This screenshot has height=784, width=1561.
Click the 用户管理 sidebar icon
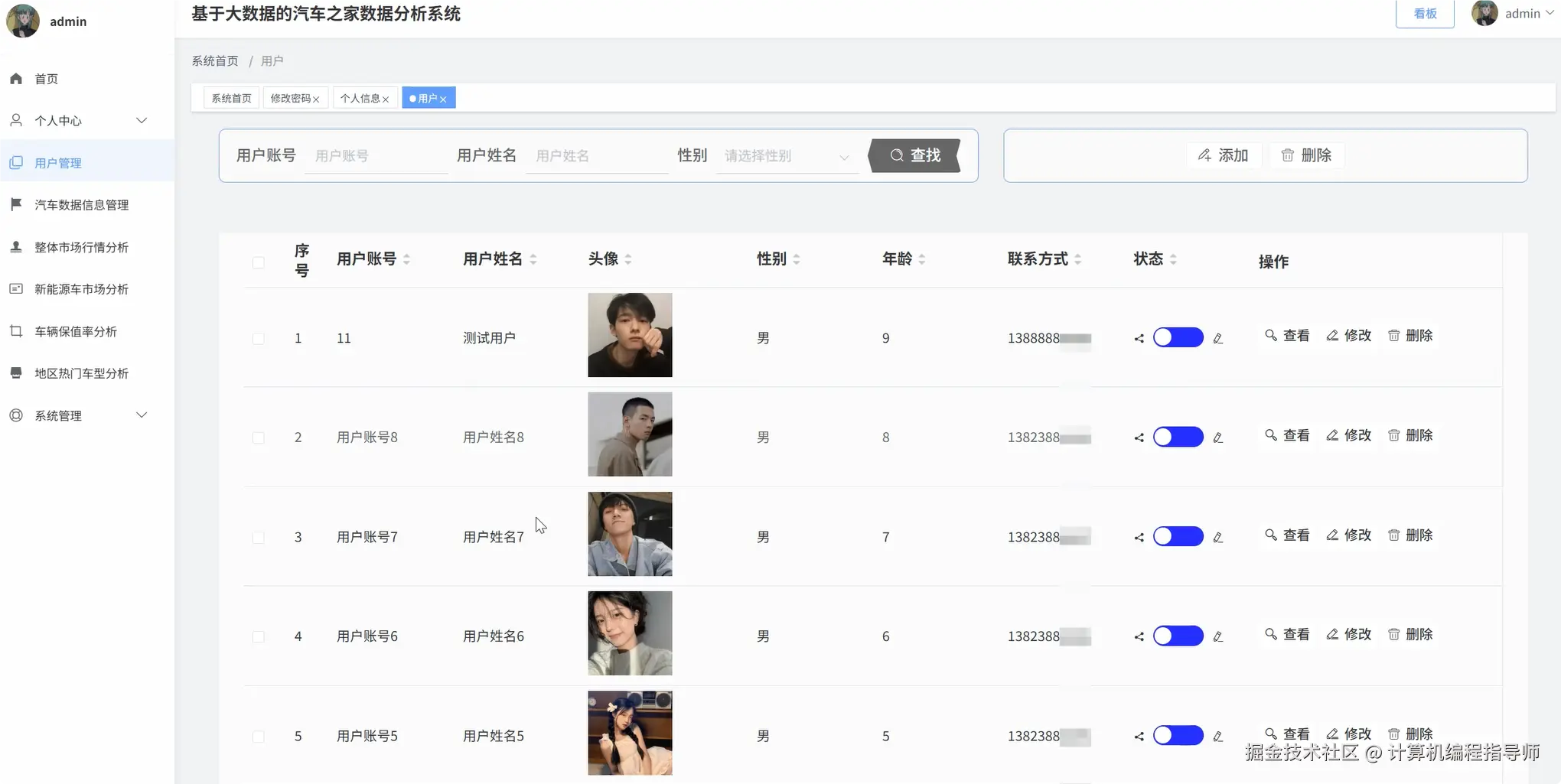pos(16,163)
